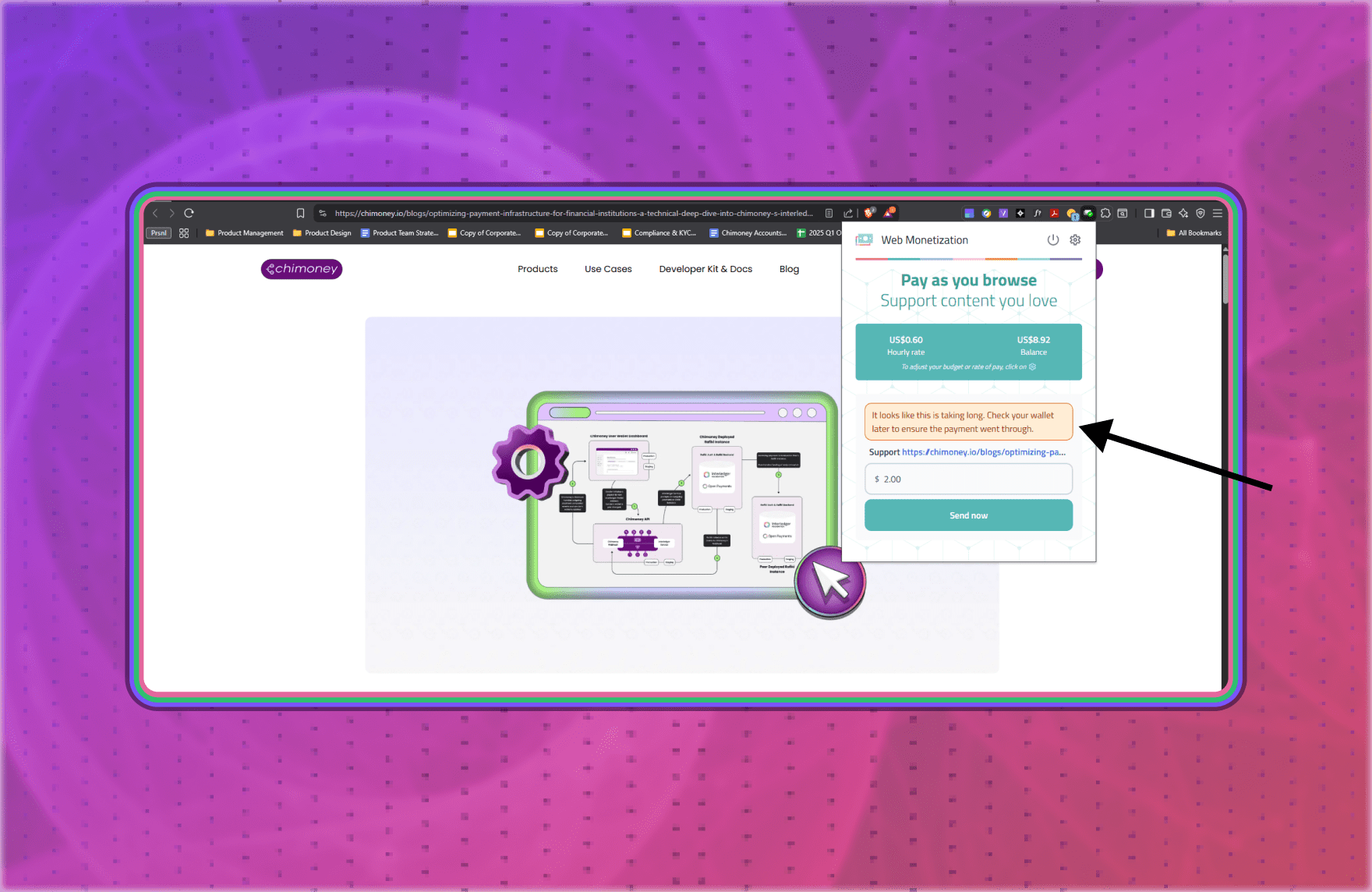
Task: Open the Web Monetization extension toolbar icon
Action: (x=1088, y=213)
